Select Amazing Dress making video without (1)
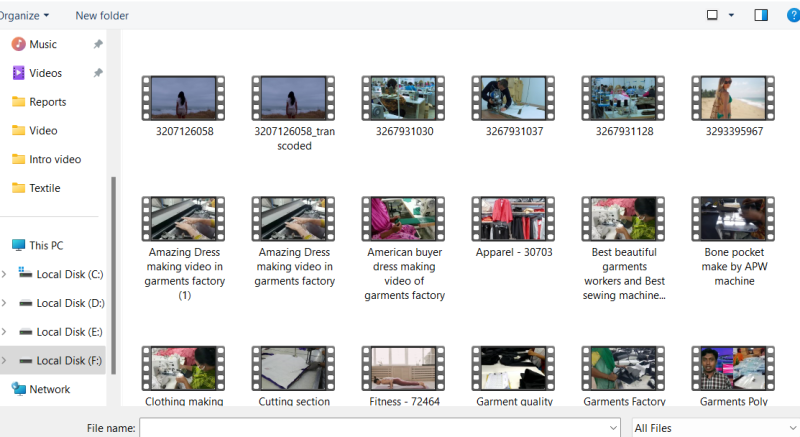Screen dimensions: 800x437 (x=294, y=242)
